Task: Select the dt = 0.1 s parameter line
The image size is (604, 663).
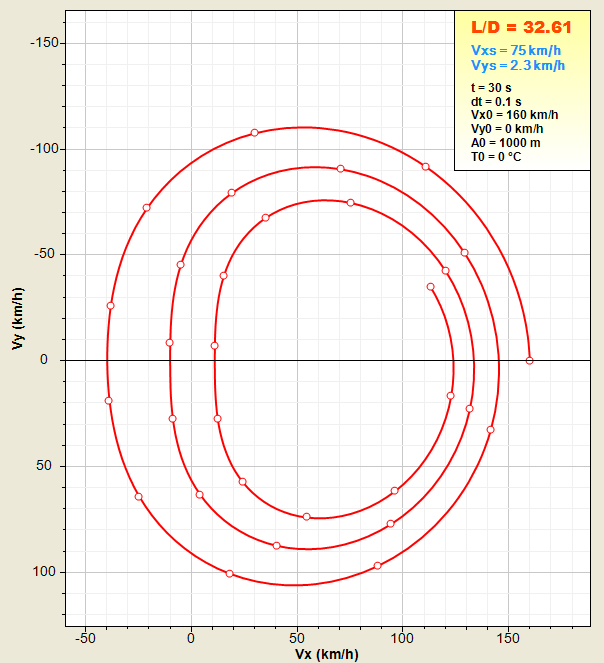Action: click(496, 102)
